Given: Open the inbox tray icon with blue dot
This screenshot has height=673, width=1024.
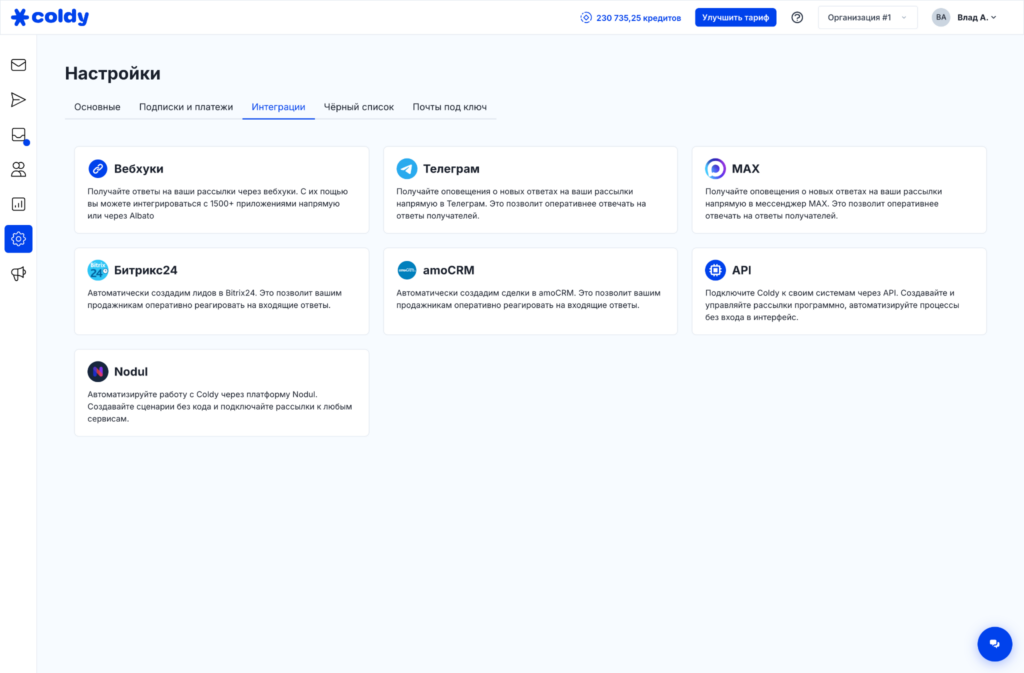Looking at the screenshot, I should 19,135.
